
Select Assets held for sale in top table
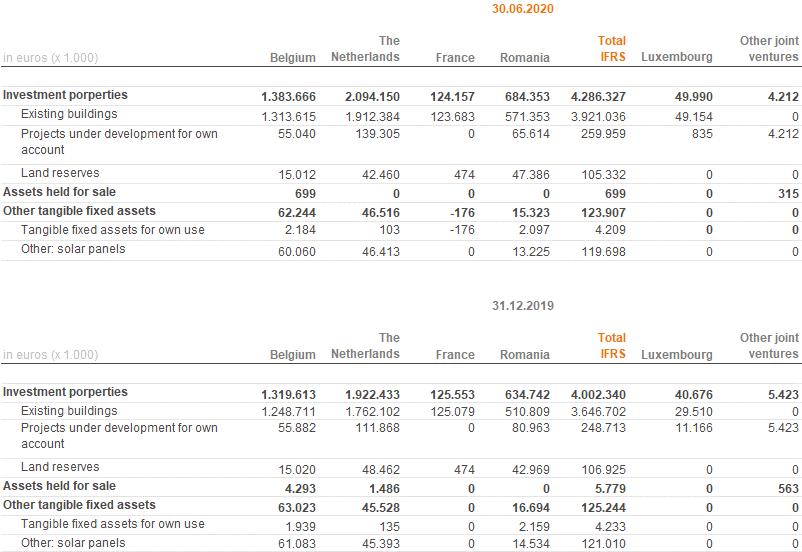[x=59, y=191]
